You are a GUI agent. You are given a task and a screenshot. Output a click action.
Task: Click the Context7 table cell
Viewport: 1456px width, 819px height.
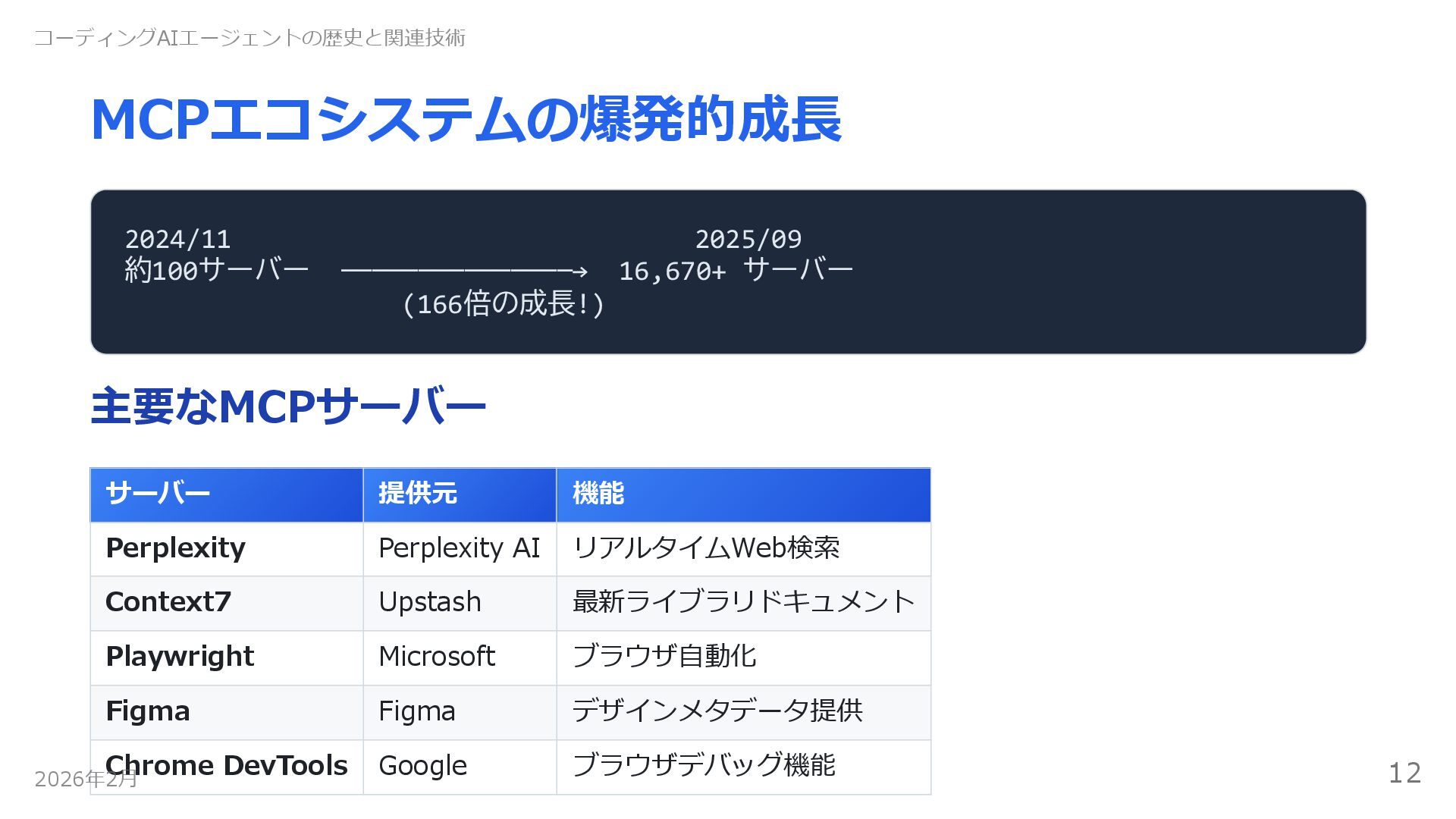pyautogui.click(x=168, y=602)
